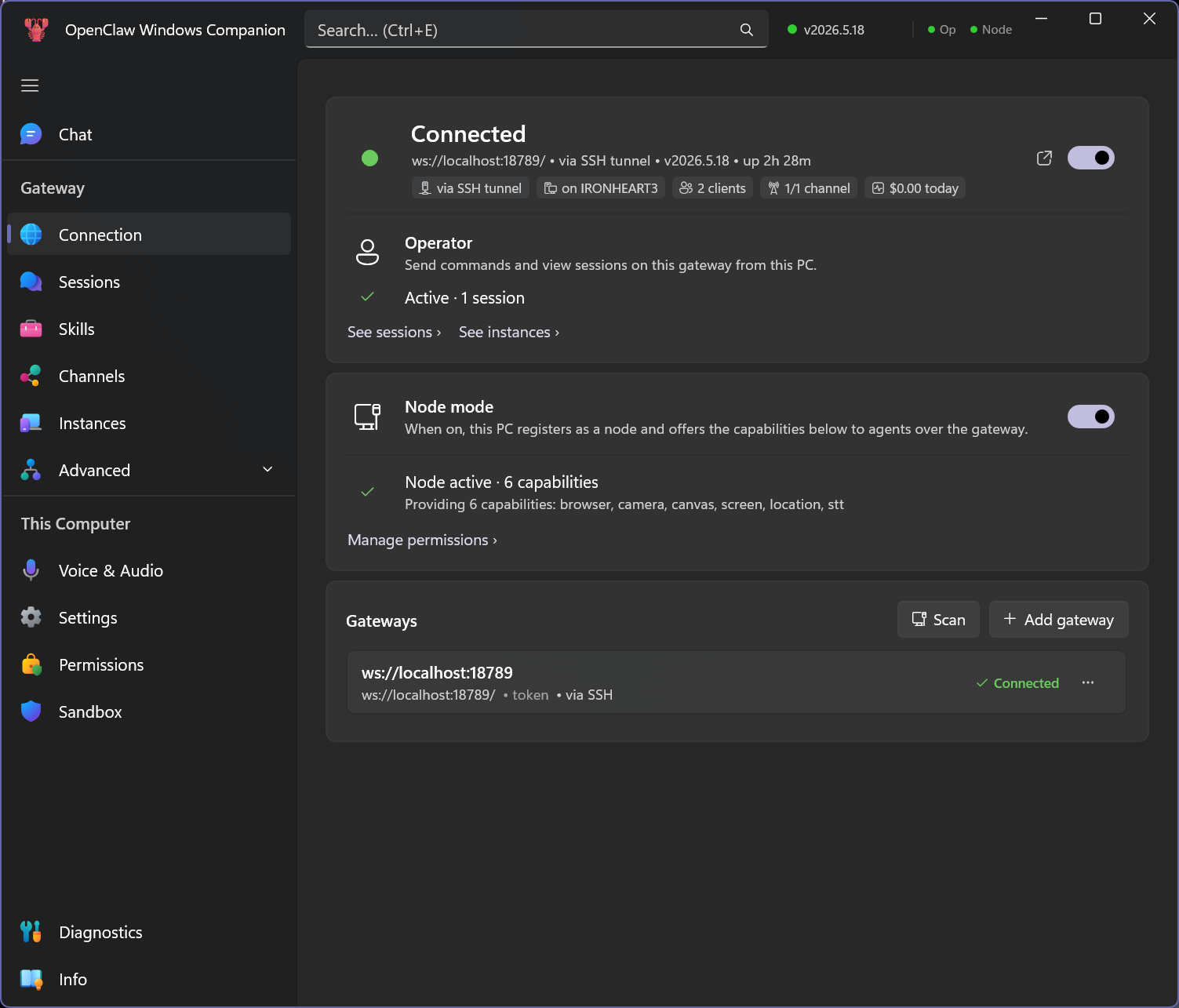The image size is (1179, 1008).
Task: Go to Channels in sidebar
Action: (x=149, y=377)
